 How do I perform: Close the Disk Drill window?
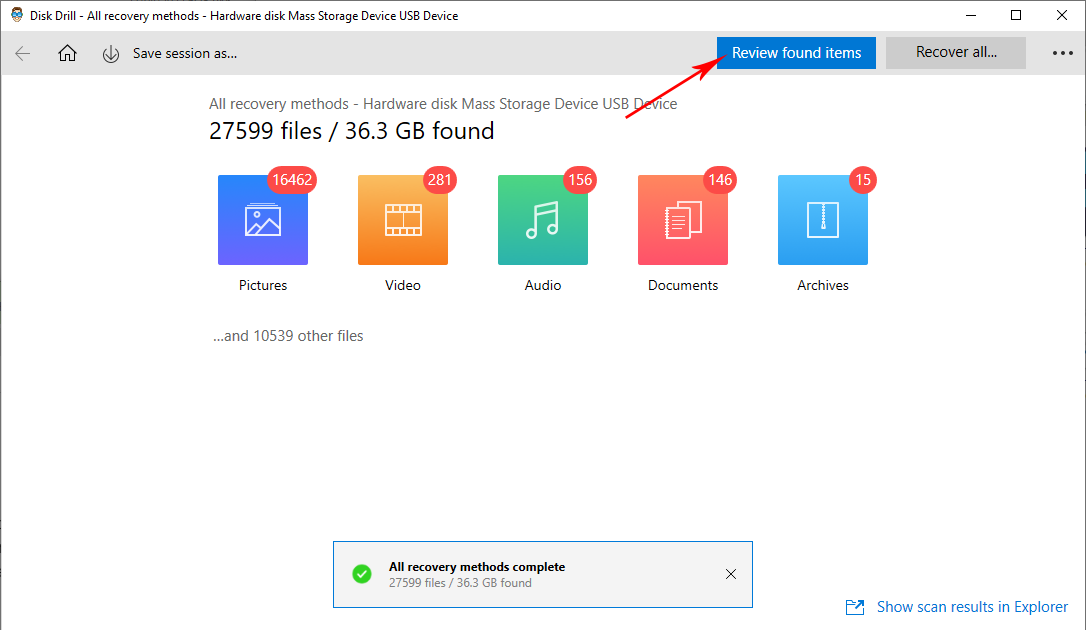(x=1062, y=15)
